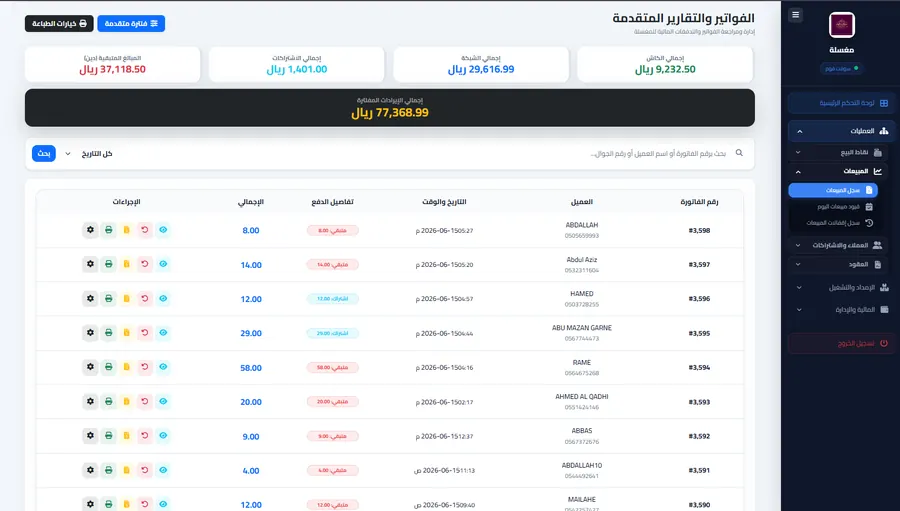
Task: Open the gear icon on the HAMED invoice row
Action: pos(90,299)
